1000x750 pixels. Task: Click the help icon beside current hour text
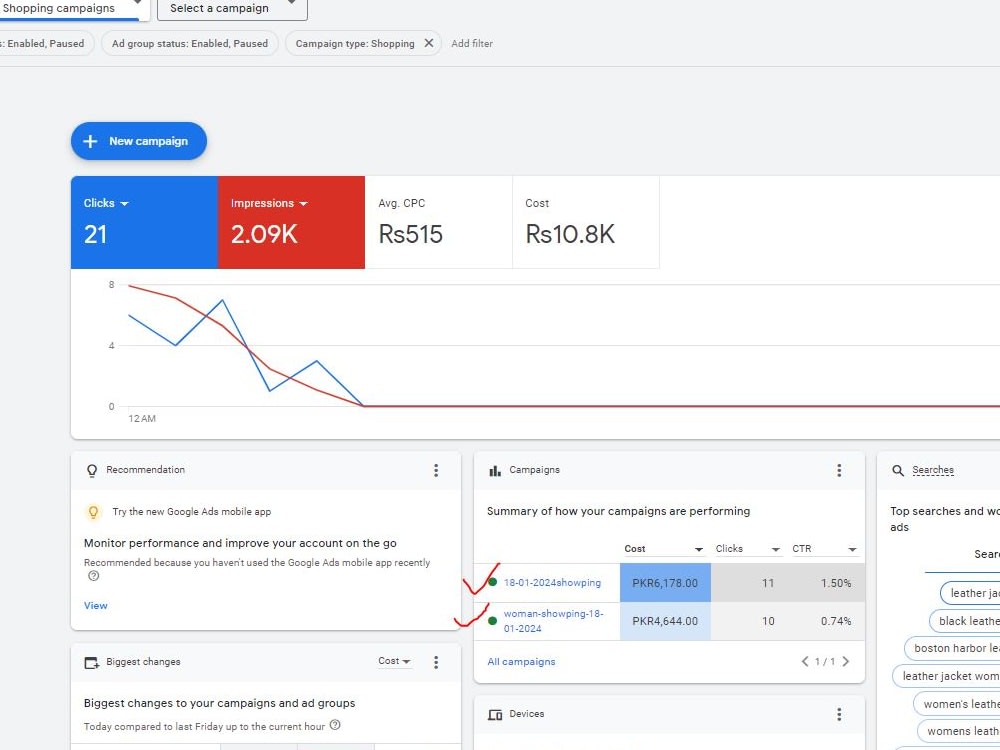(335, 725)
